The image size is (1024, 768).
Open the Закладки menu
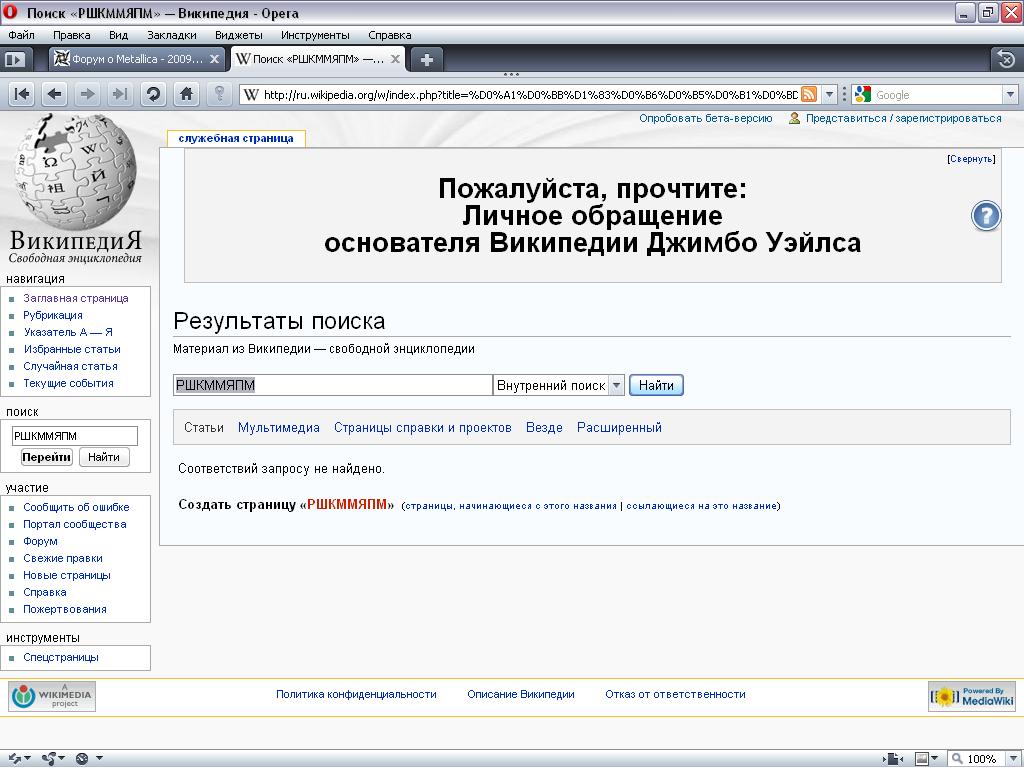[x=170, y=35]
